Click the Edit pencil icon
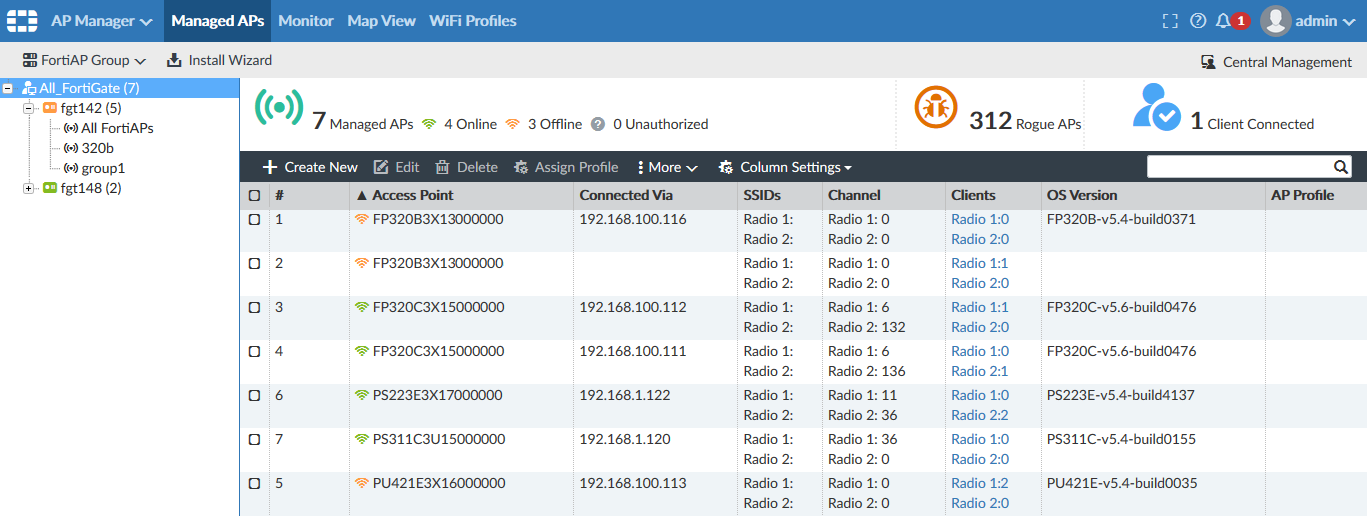The width and height of the screenshot is (1367, 516). [381, 167]
